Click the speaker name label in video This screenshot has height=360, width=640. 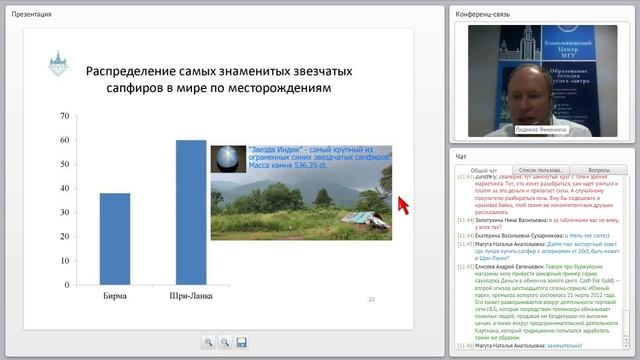(541, 129)
